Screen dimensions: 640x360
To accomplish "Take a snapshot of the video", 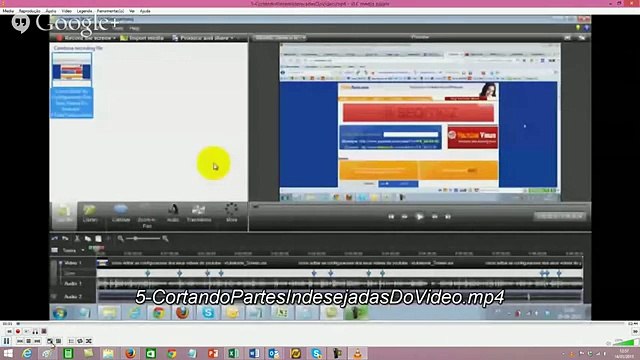I will pos(27,331).
